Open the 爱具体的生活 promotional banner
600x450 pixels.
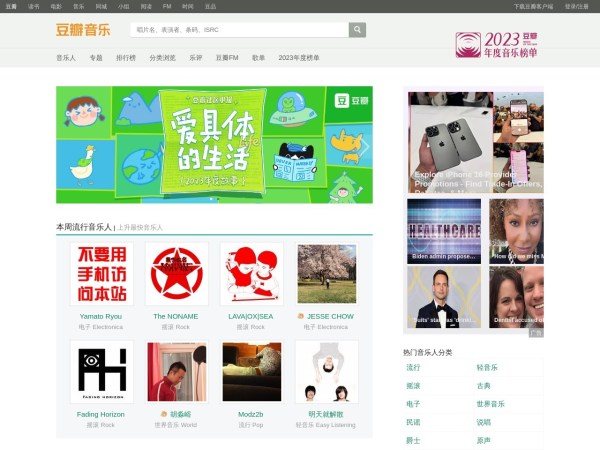(214, 145)
